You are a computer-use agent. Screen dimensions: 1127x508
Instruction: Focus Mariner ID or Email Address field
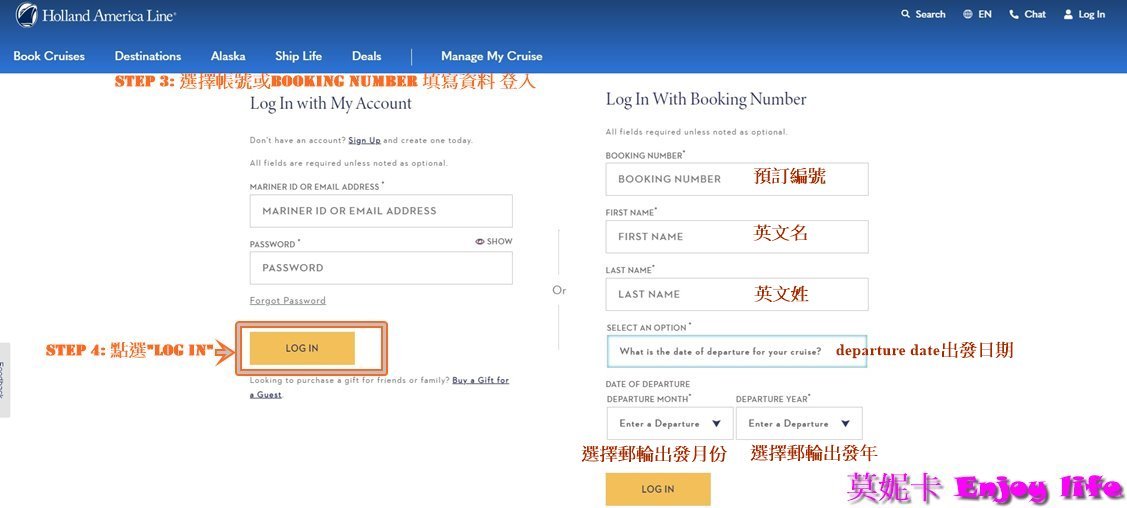coord(381,211)
